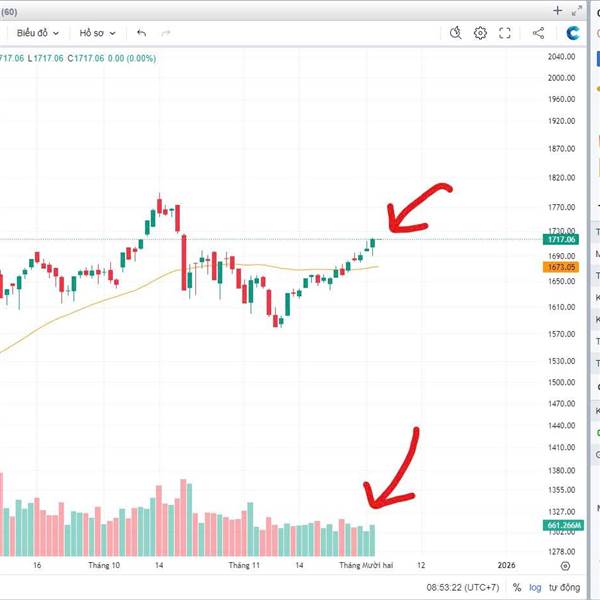
Task: Click the share chart icon
Action: pos(538,33)
